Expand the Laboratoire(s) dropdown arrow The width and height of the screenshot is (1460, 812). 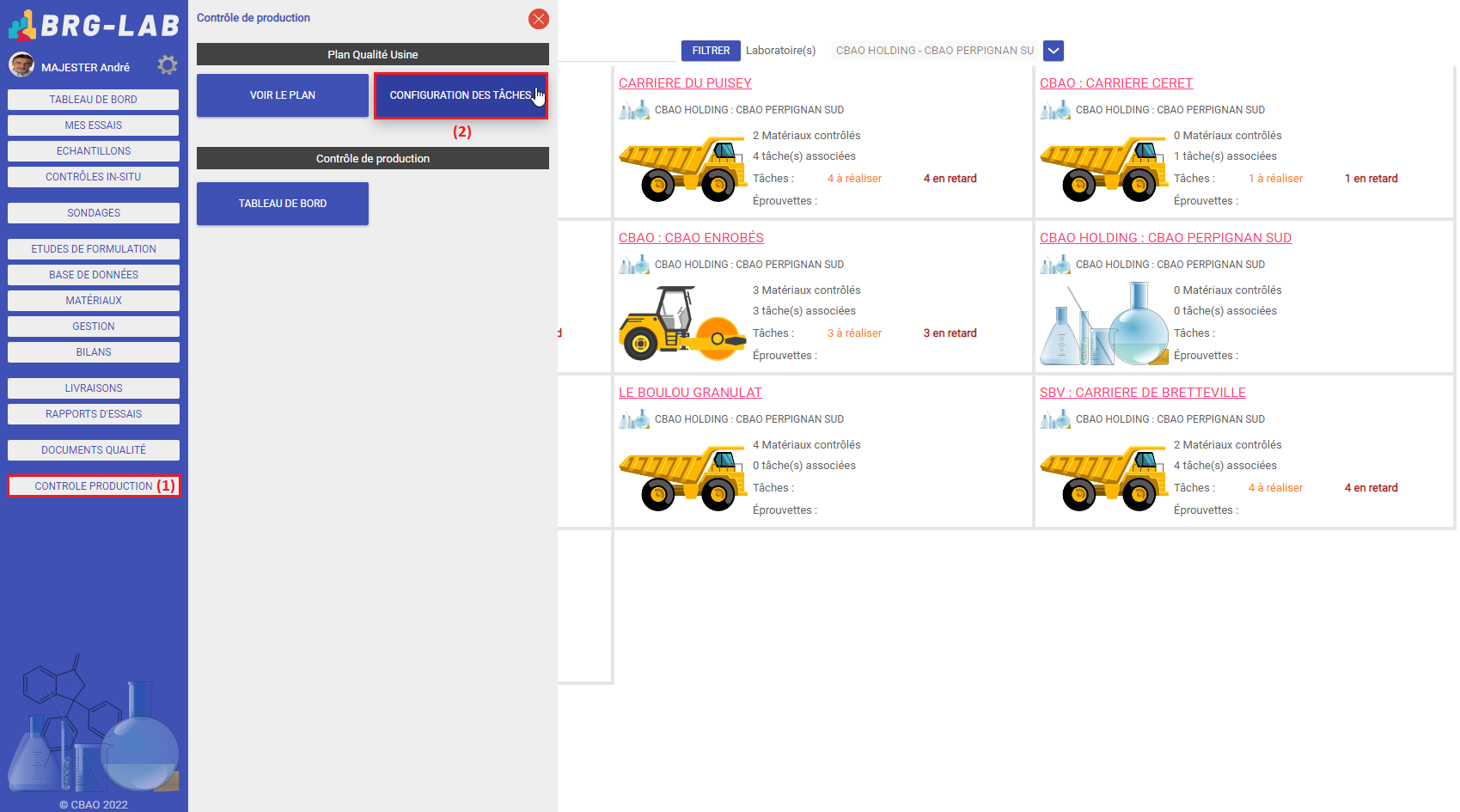click(1054, 51)
